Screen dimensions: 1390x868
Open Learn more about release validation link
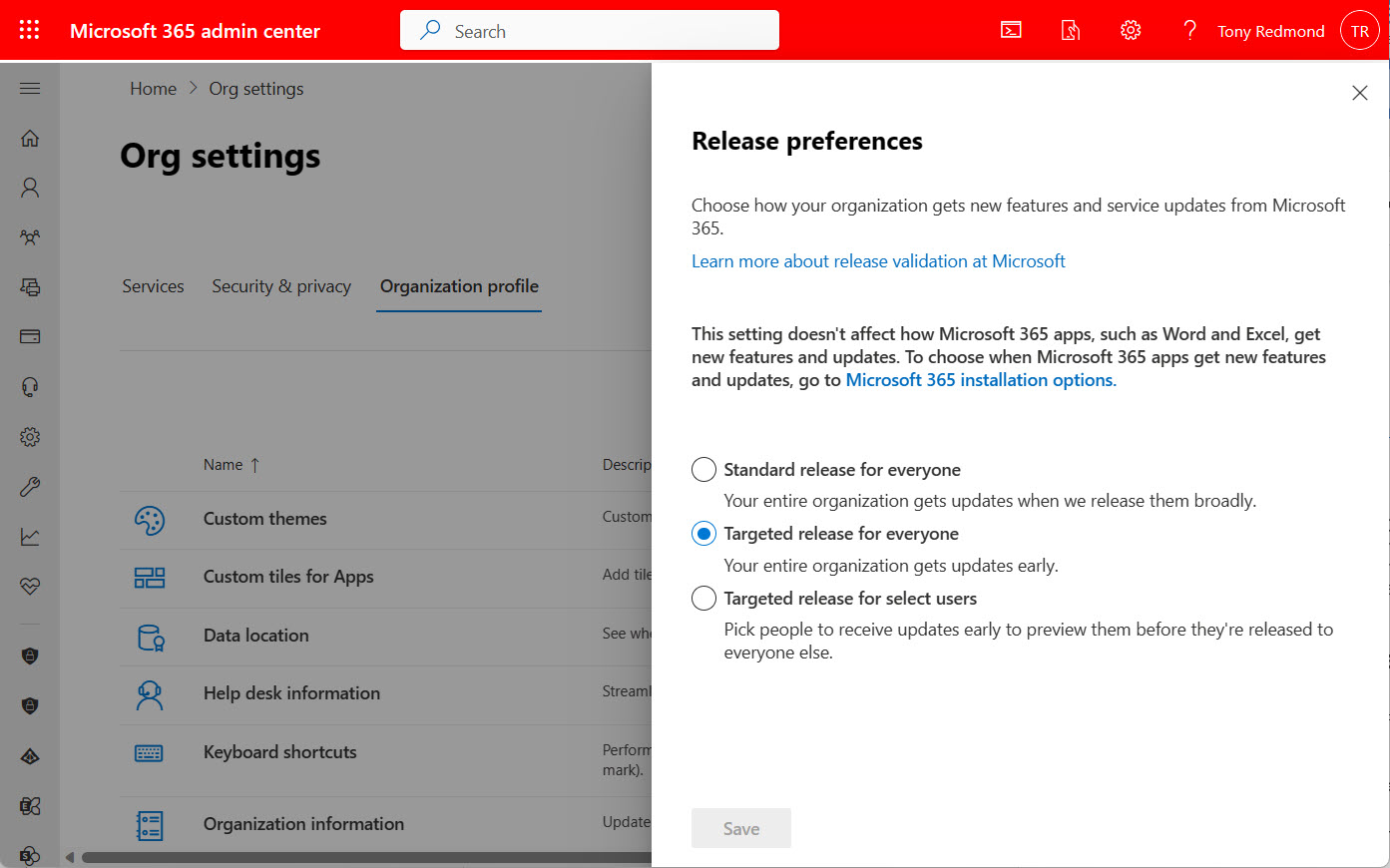[878, 261]
